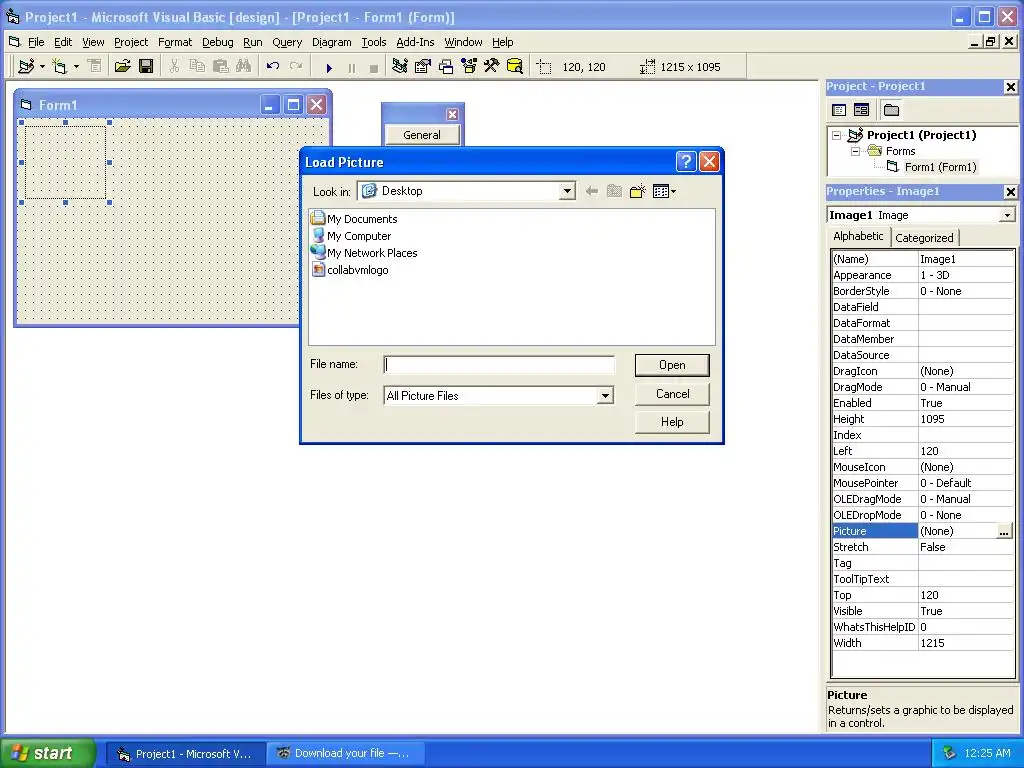Click the Cut scissors toolbar icon
This screenshot has height=768, width=1024.
click(174, 66)
